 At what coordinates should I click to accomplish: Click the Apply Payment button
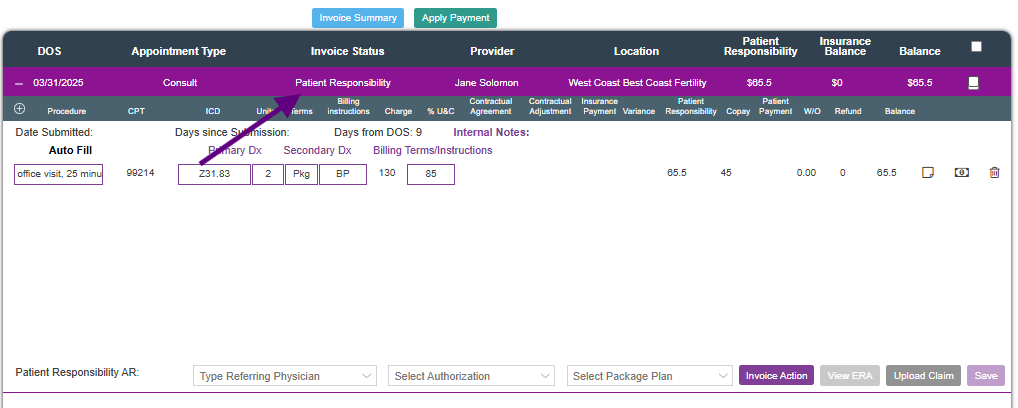coord(455,18)
